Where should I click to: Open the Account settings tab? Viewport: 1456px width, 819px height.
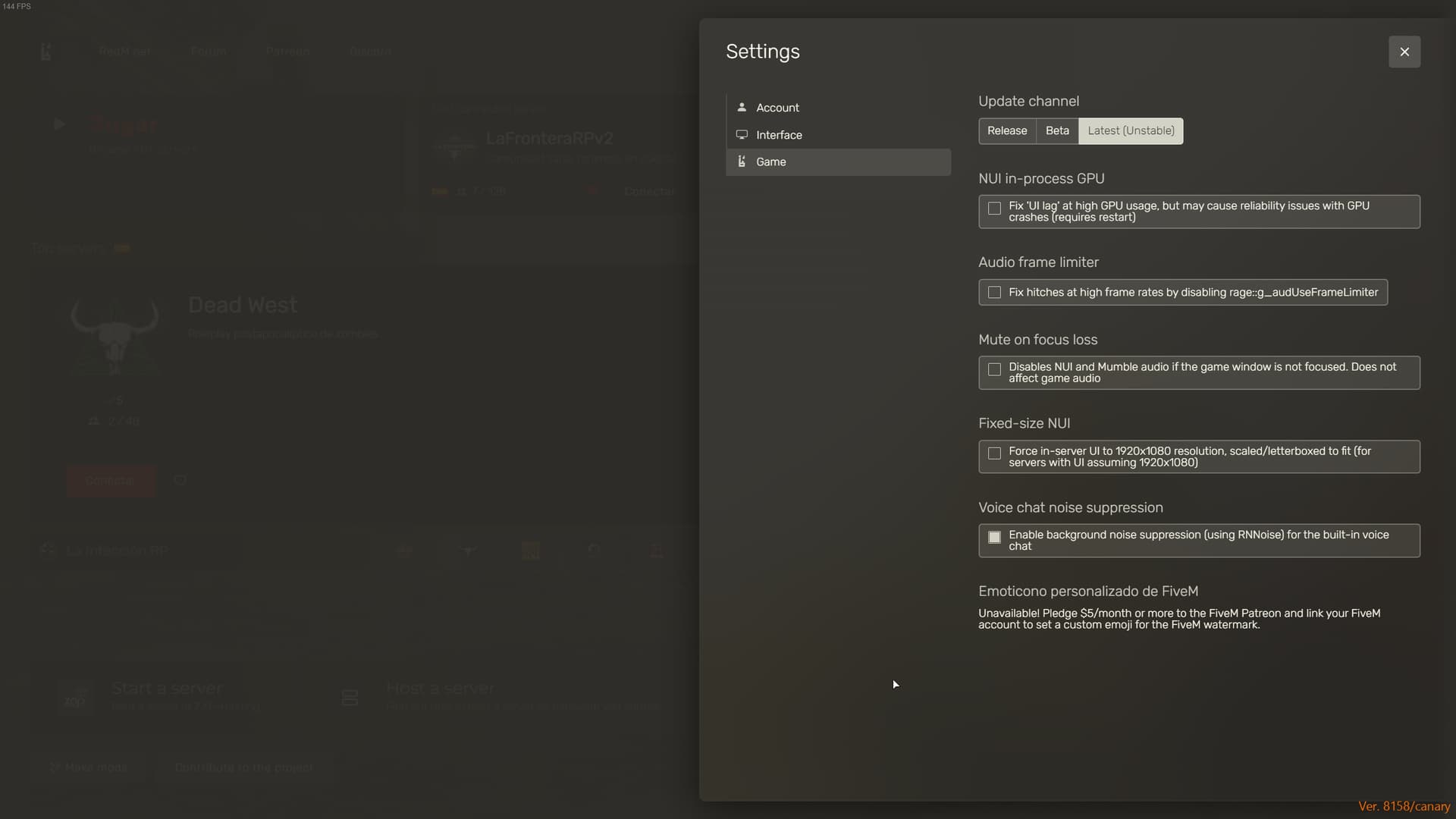pyautogui.click(x=777, y=108)
